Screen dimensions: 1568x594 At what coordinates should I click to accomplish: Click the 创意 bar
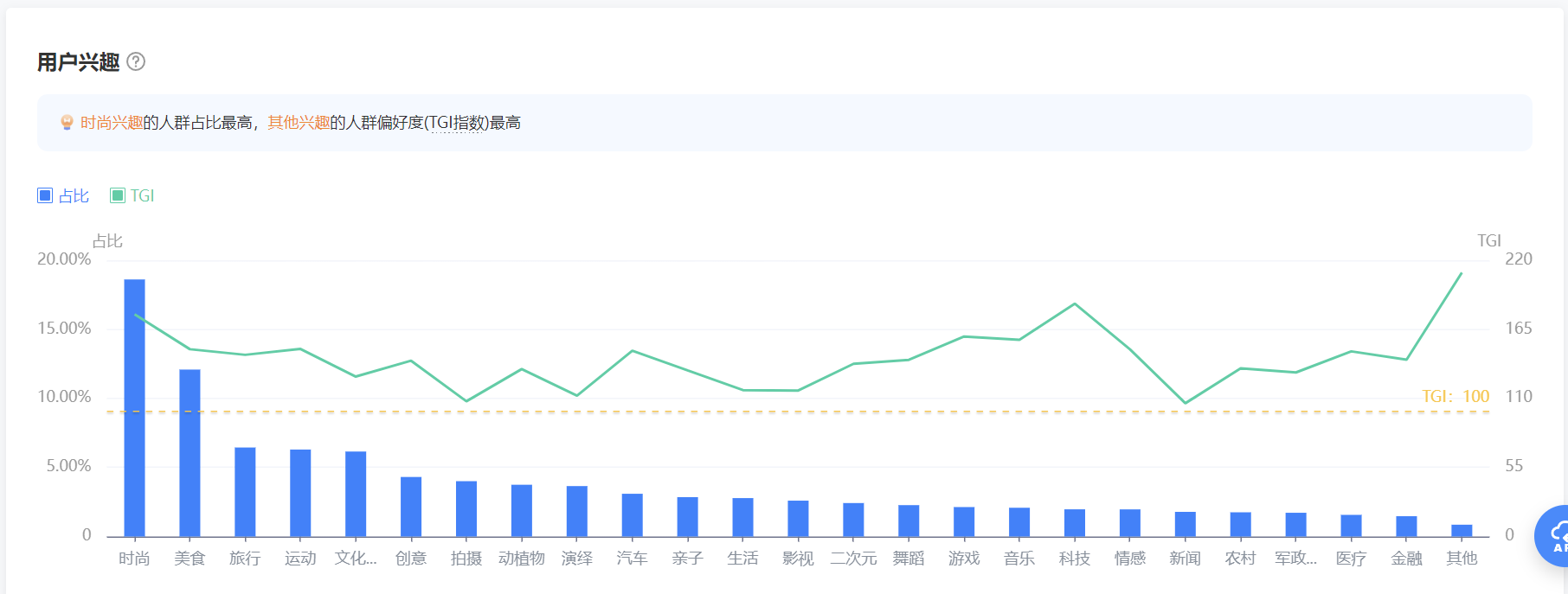(x=411, y=507)
